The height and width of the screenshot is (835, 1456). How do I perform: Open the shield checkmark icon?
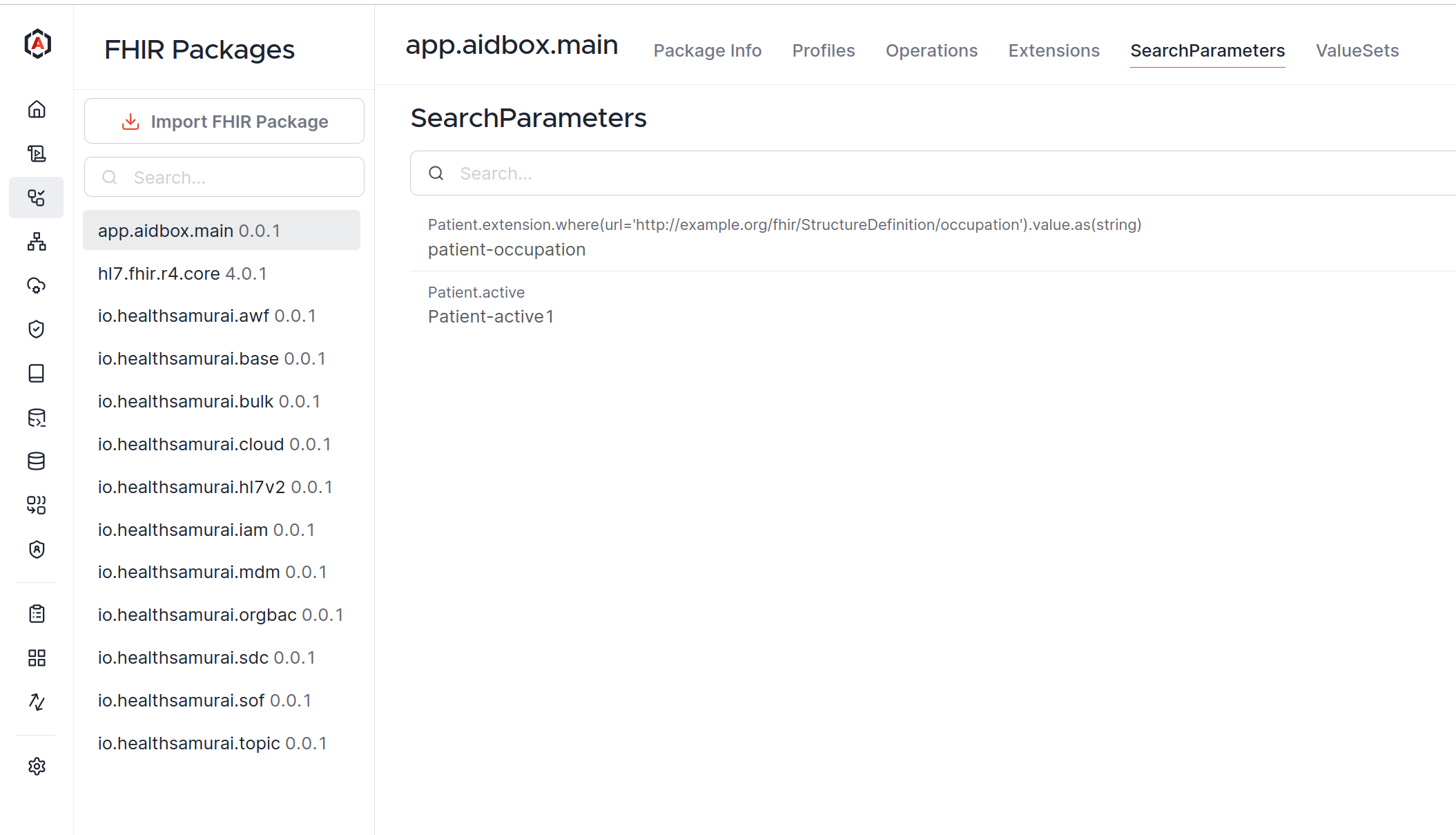[37, 329]
